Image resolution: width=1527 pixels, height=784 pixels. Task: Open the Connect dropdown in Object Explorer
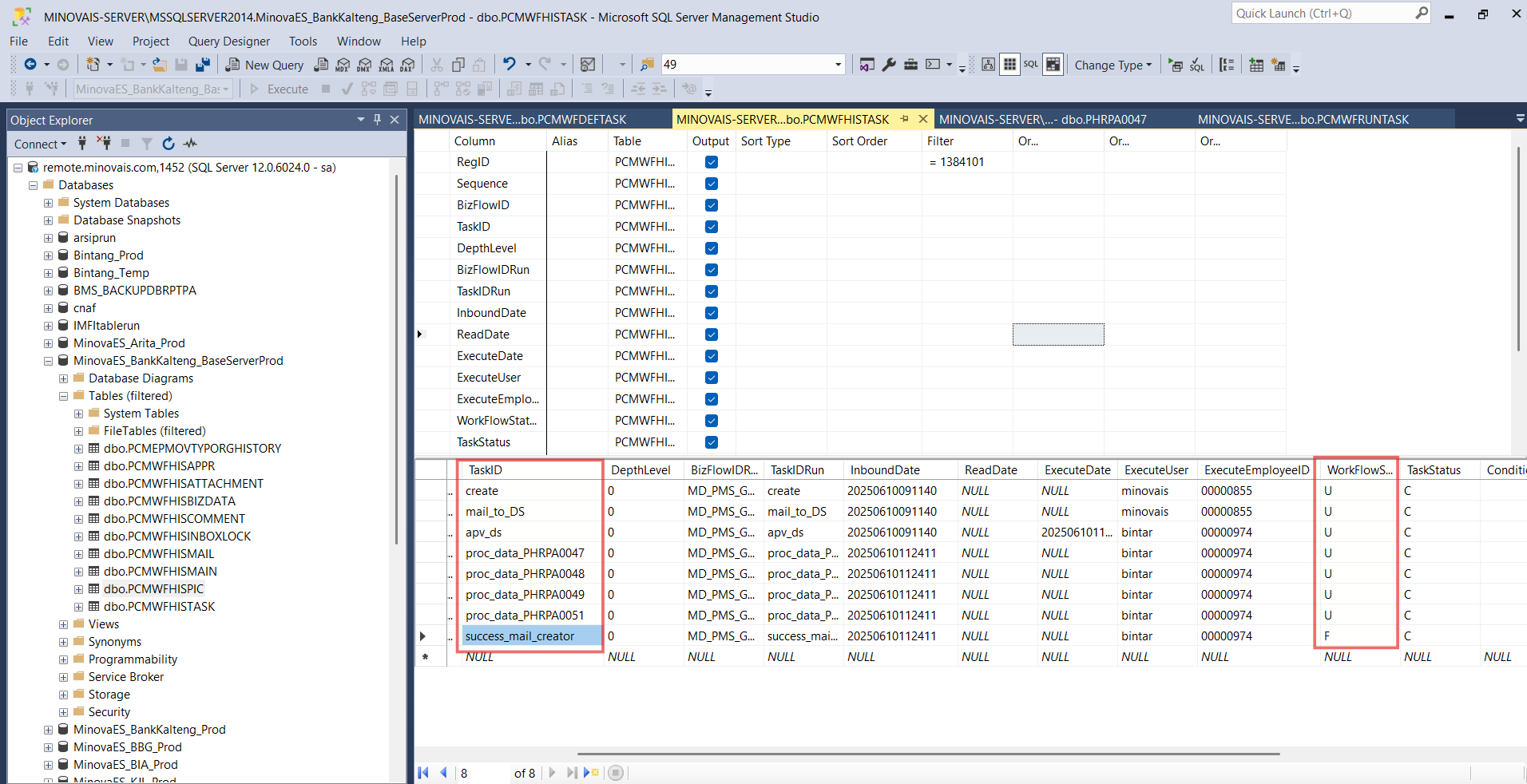pyautogui.click(x=40, y=144)
